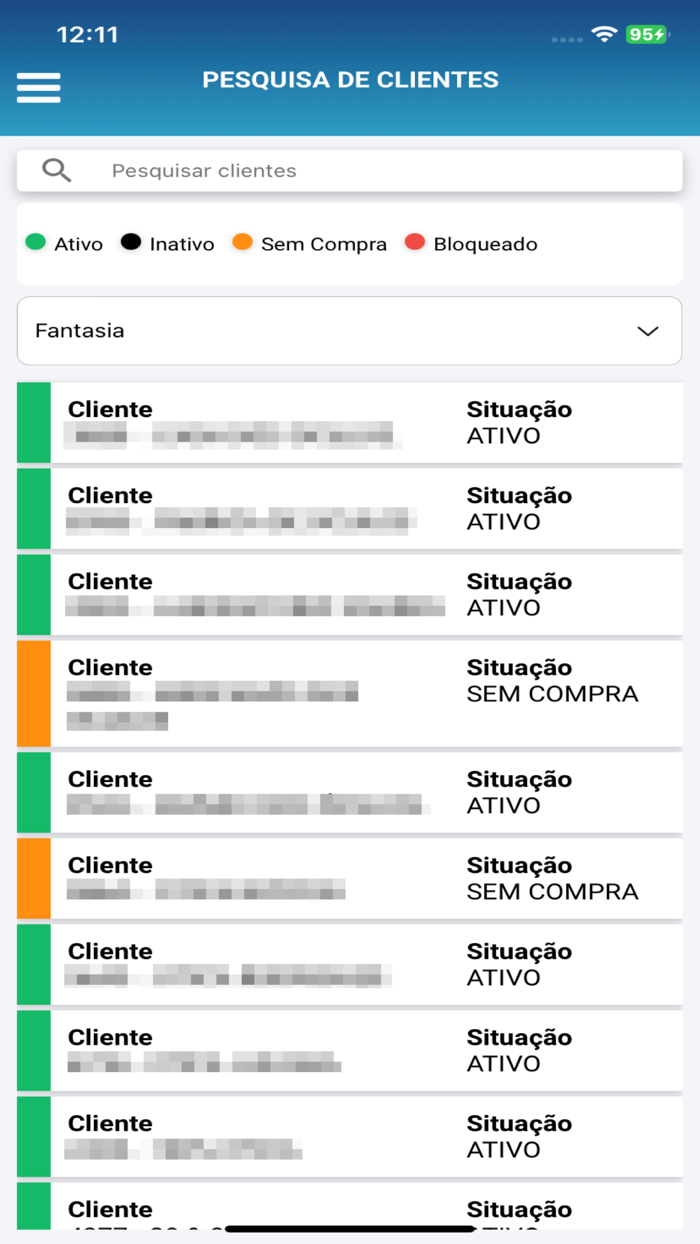The width and height of the screenshot is (700, 1244).
Task: Open the Sem Compra filter option
Action: 323,243
